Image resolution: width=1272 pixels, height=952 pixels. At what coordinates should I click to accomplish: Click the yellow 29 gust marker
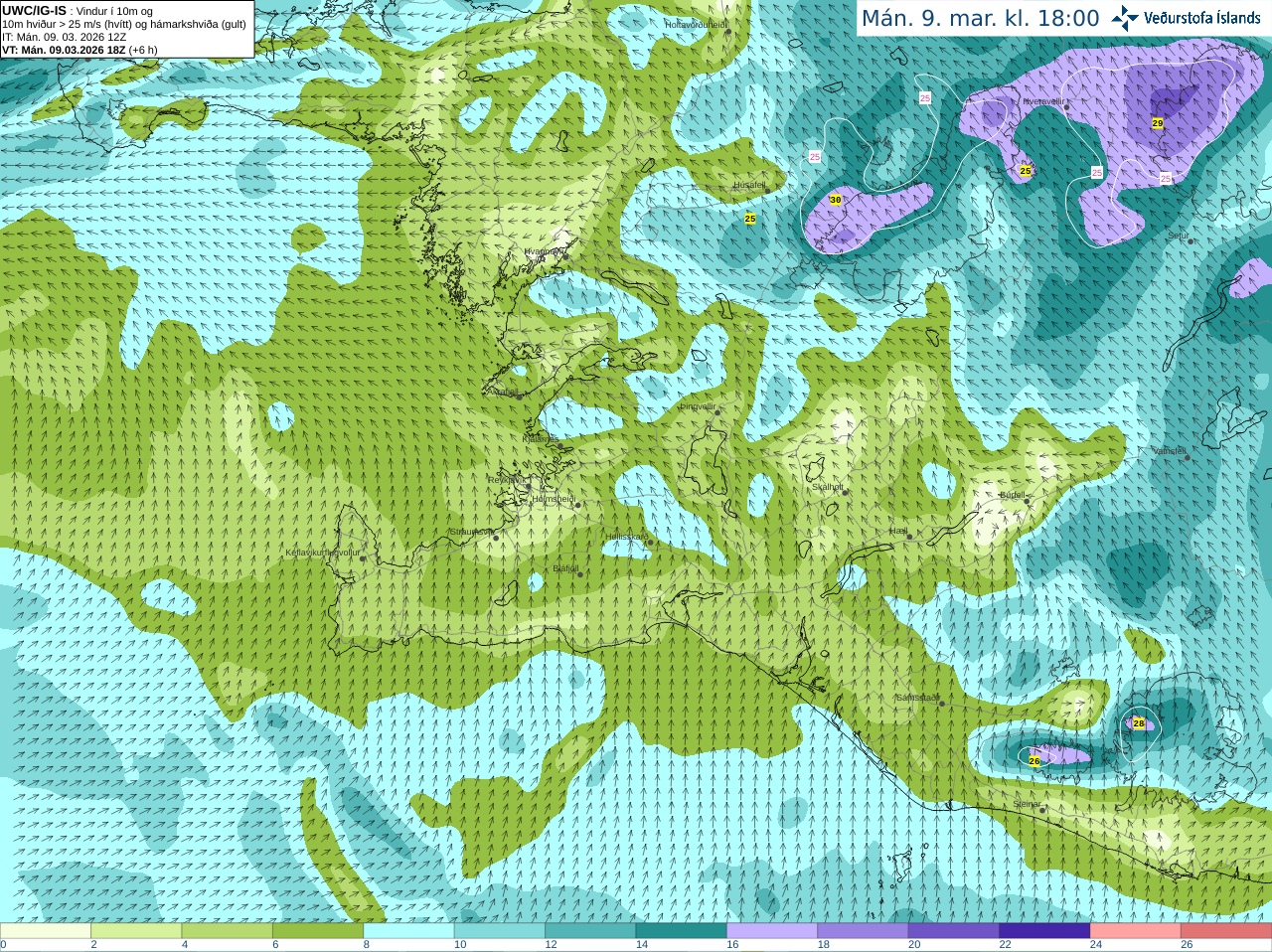pos(1157,123)
